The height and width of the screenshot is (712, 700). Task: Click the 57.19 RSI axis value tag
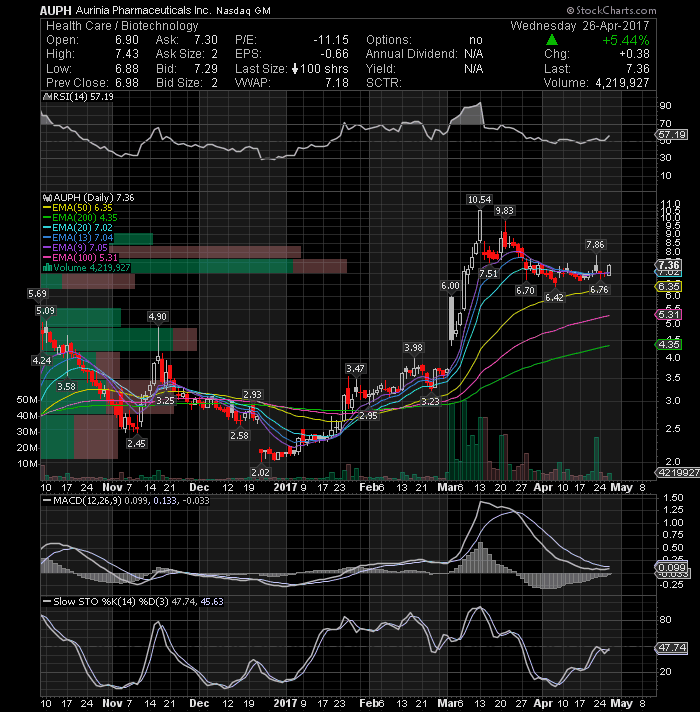tap(672, 135)
